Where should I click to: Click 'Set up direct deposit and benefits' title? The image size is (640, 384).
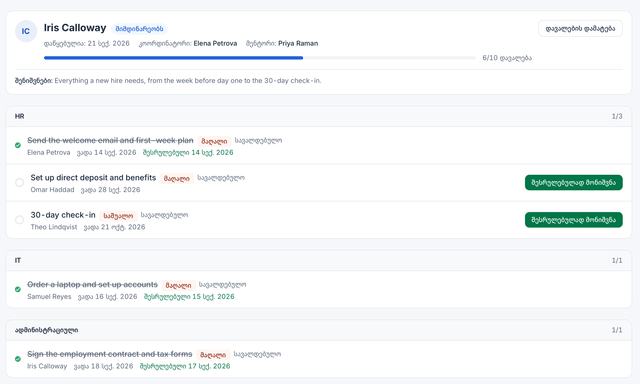pos(93,178)
